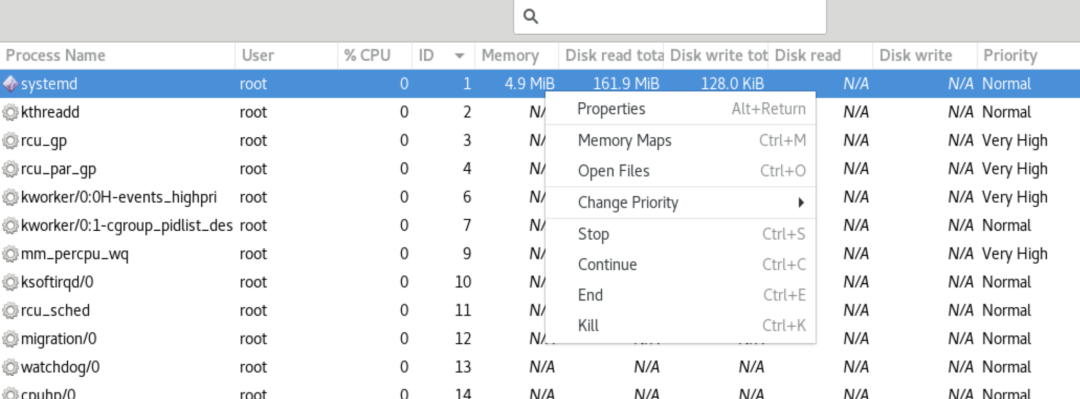Toggle sort arrow on the ID column
The height and width of the screenshot is (399, 1080).
(460, 56)
